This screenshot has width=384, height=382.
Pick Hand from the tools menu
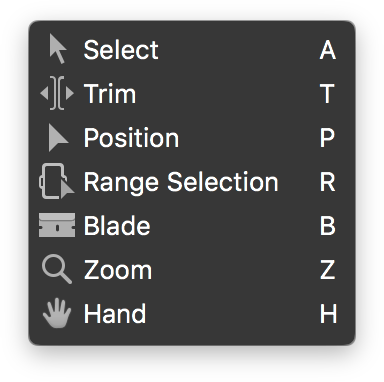point(192,314)
